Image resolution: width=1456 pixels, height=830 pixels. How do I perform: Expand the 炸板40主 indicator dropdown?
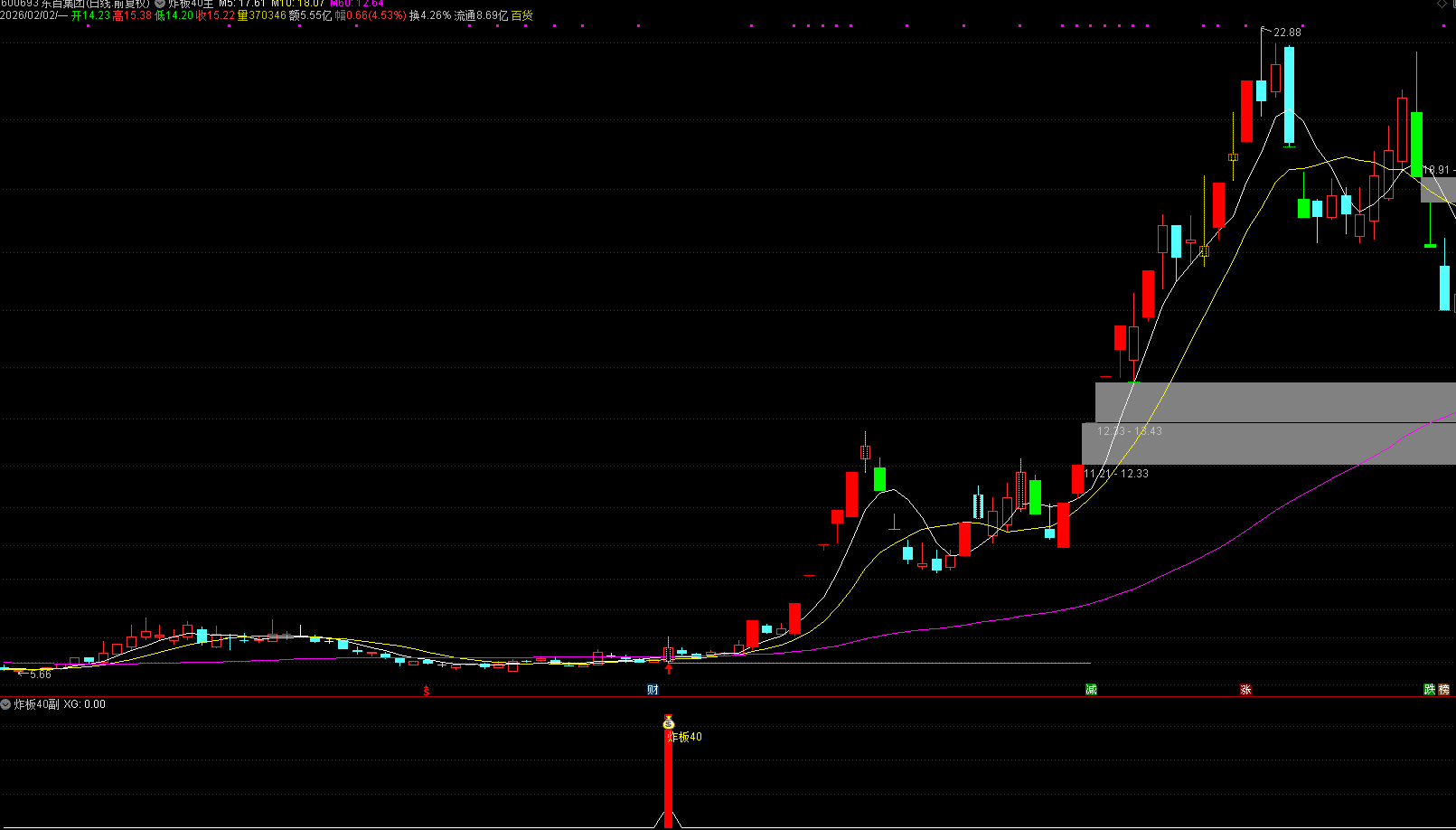coord(160,4)
